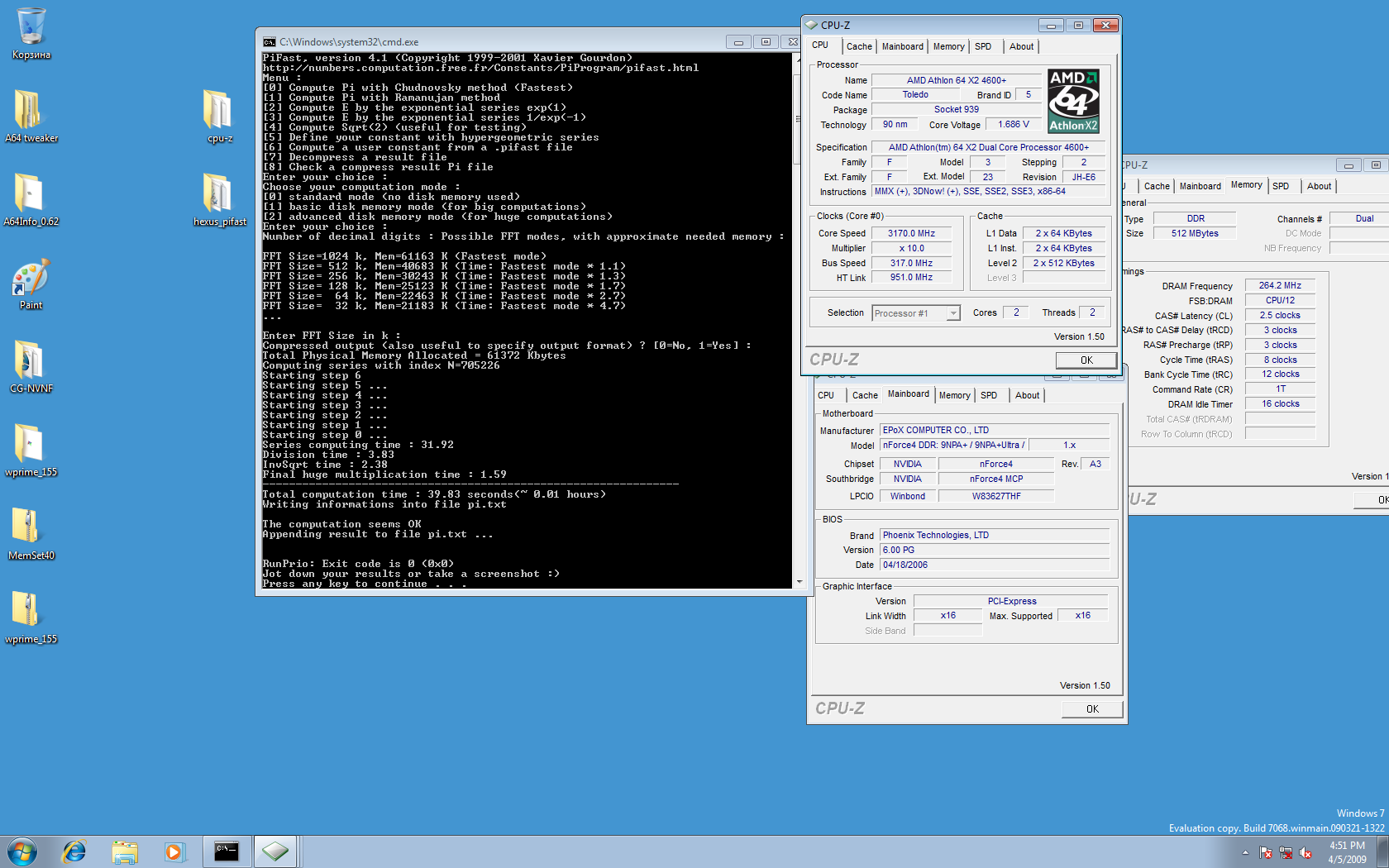Select About tab in Mainboard CPU-Z window
The image size is (1389, 868).
click(1027, 395)
